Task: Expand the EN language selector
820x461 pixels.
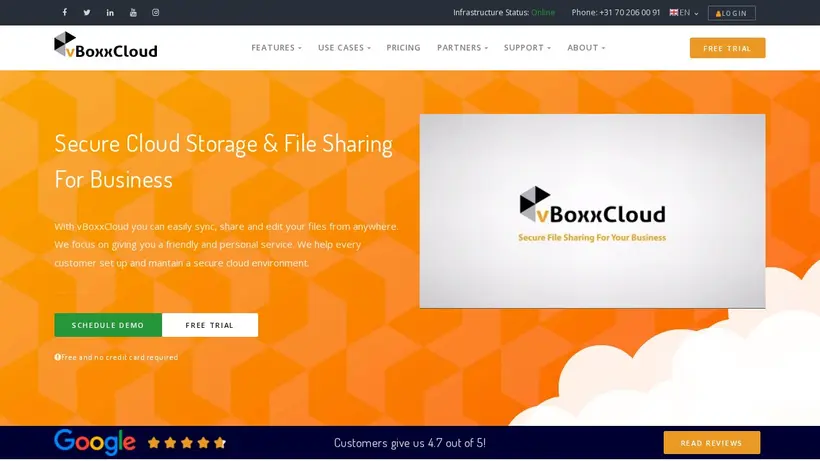Action: point(684,13)
